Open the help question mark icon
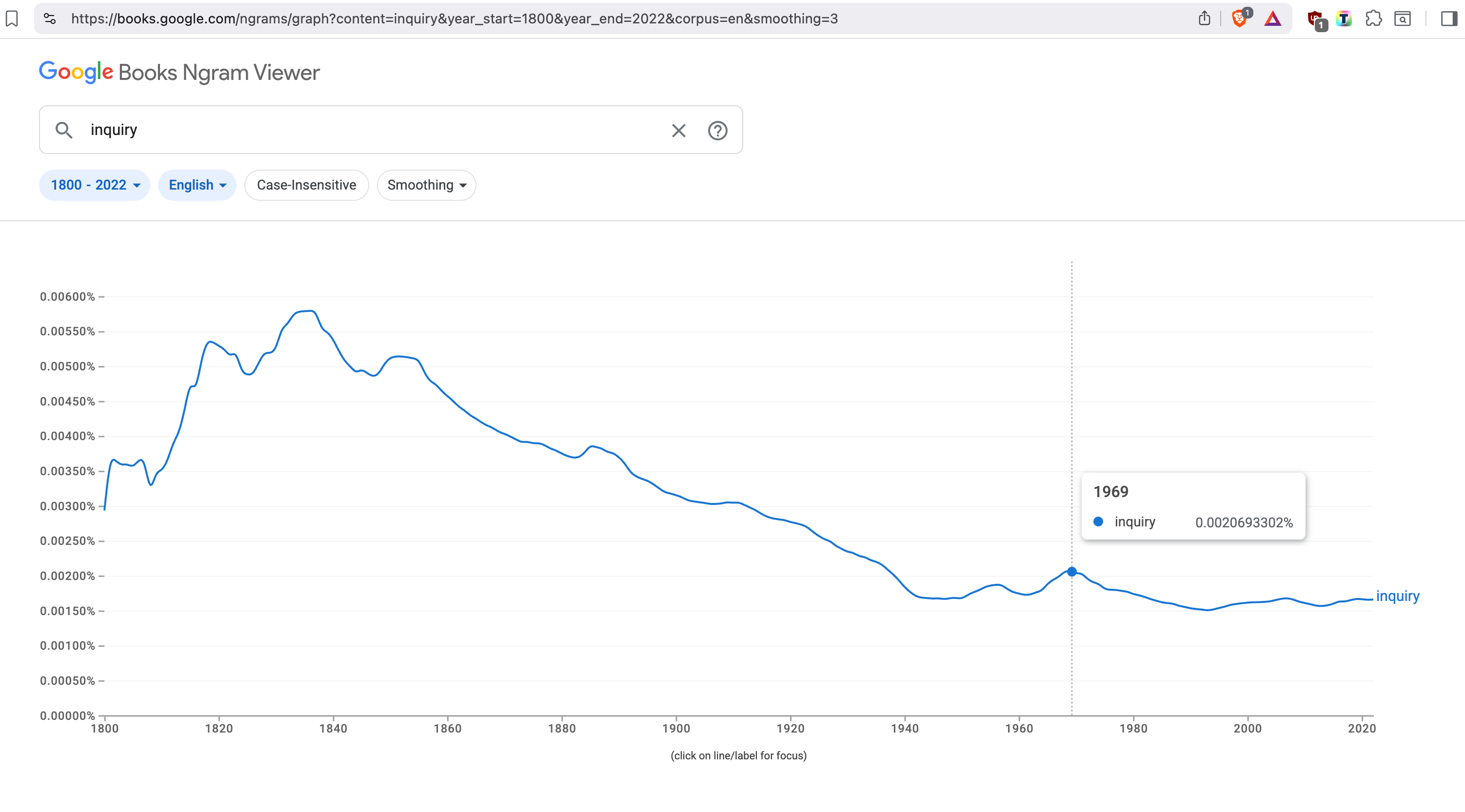This screenshot has height=812, width=1465. click(718, 131)
